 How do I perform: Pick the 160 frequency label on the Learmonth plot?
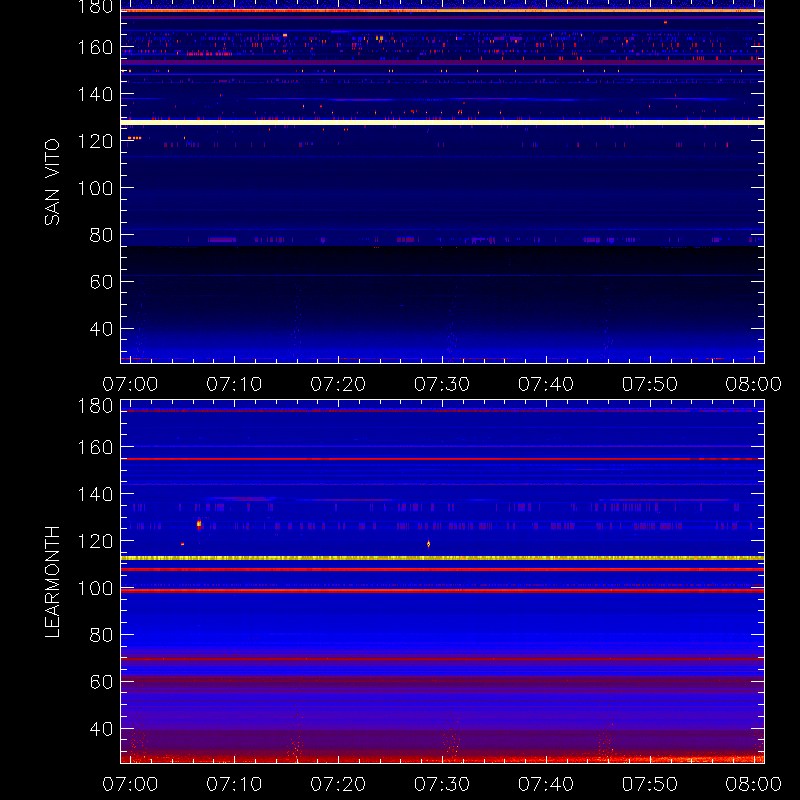(95, 447)
